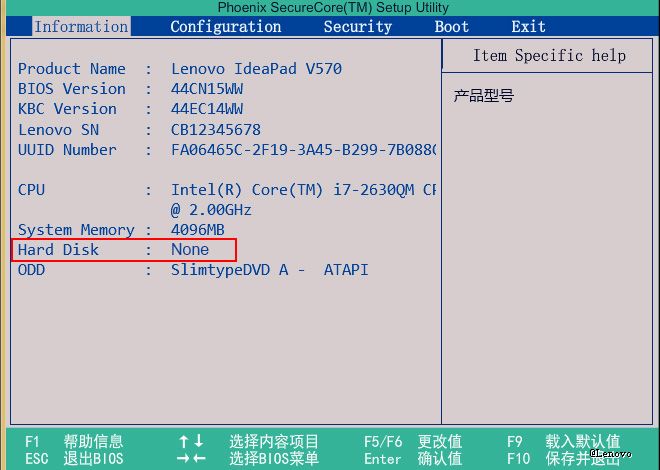The height and width of the screenshot is (470, 660).
Task: Click the left-right arrows key hint
Action: click(x=191, y=459)
